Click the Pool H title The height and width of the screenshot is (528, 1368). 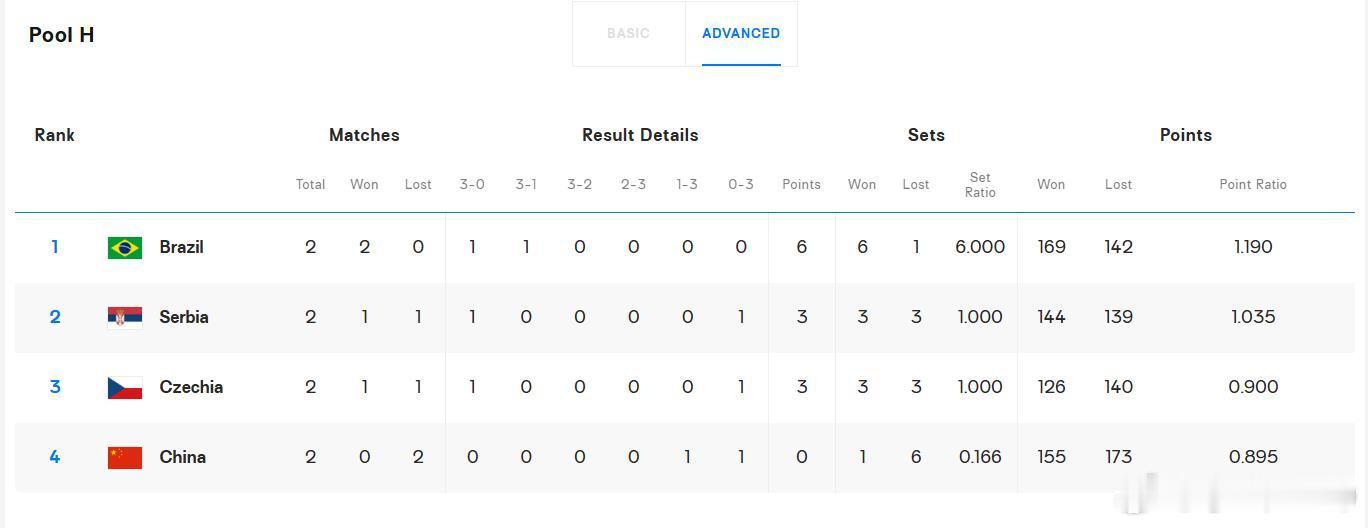[x=62, y=35]
